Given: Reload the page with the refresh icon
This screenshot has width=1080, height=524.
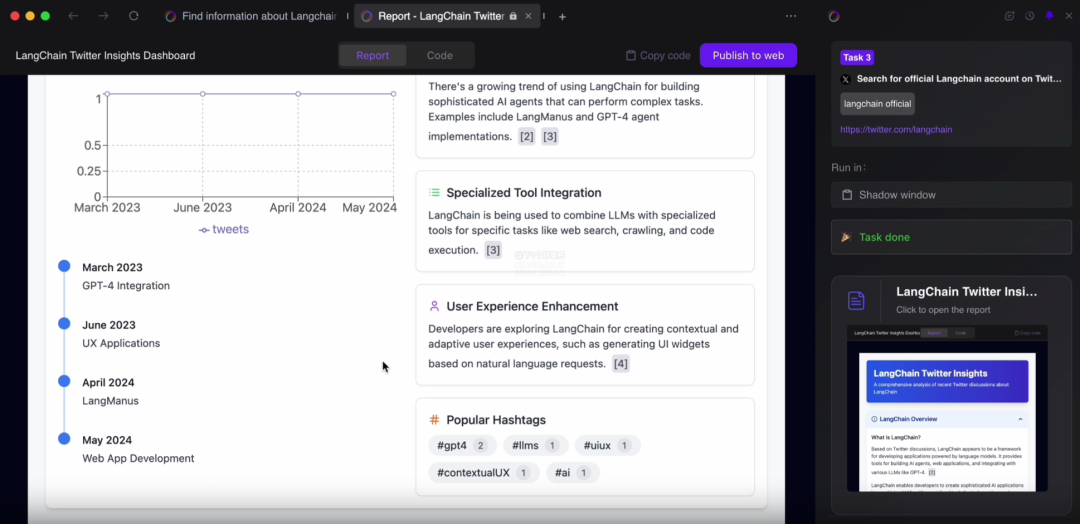Looking at the screenshot, I should point(134,16).
